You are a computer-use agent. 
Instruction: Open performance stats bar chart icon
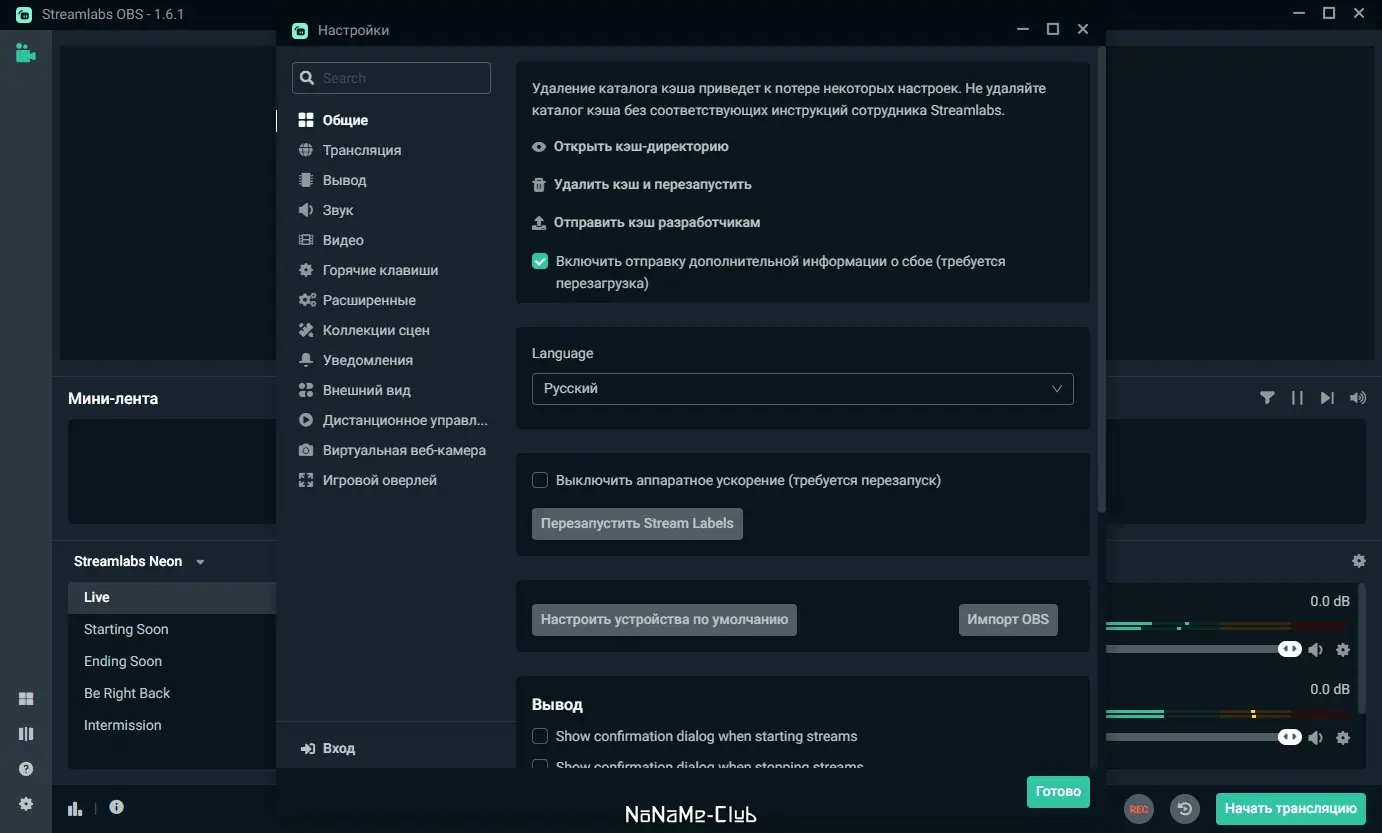[75, 808]
